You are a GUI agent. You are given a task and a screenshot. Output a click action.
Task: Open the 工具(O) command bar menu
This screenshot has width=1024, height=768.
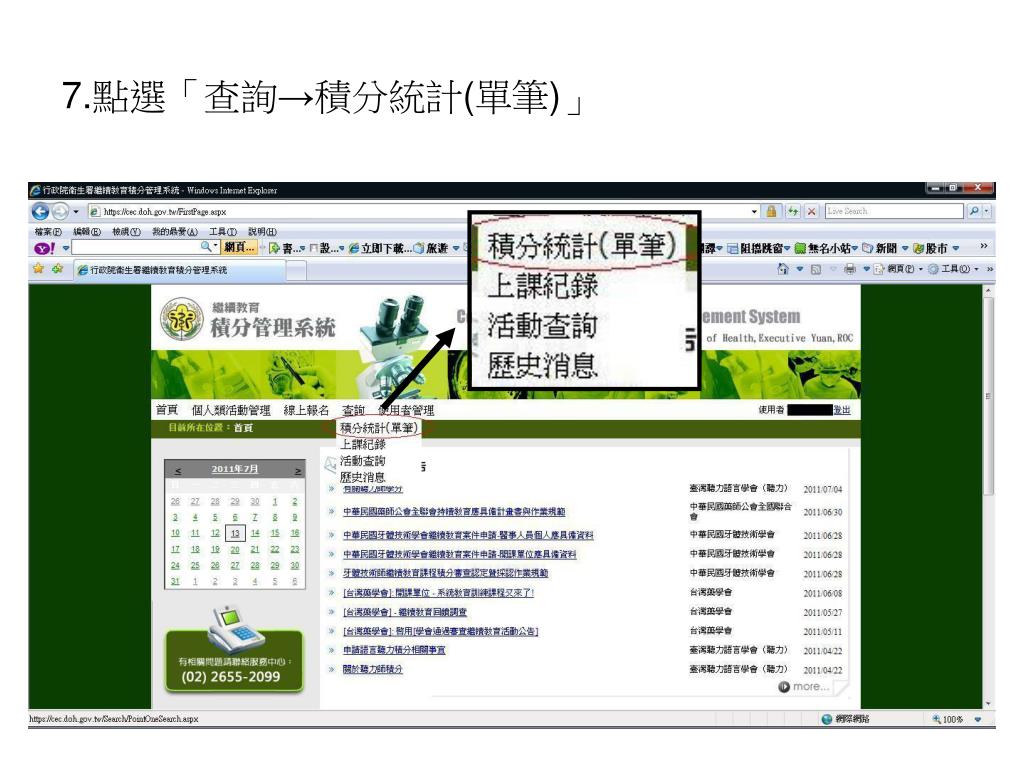[953, 268]
